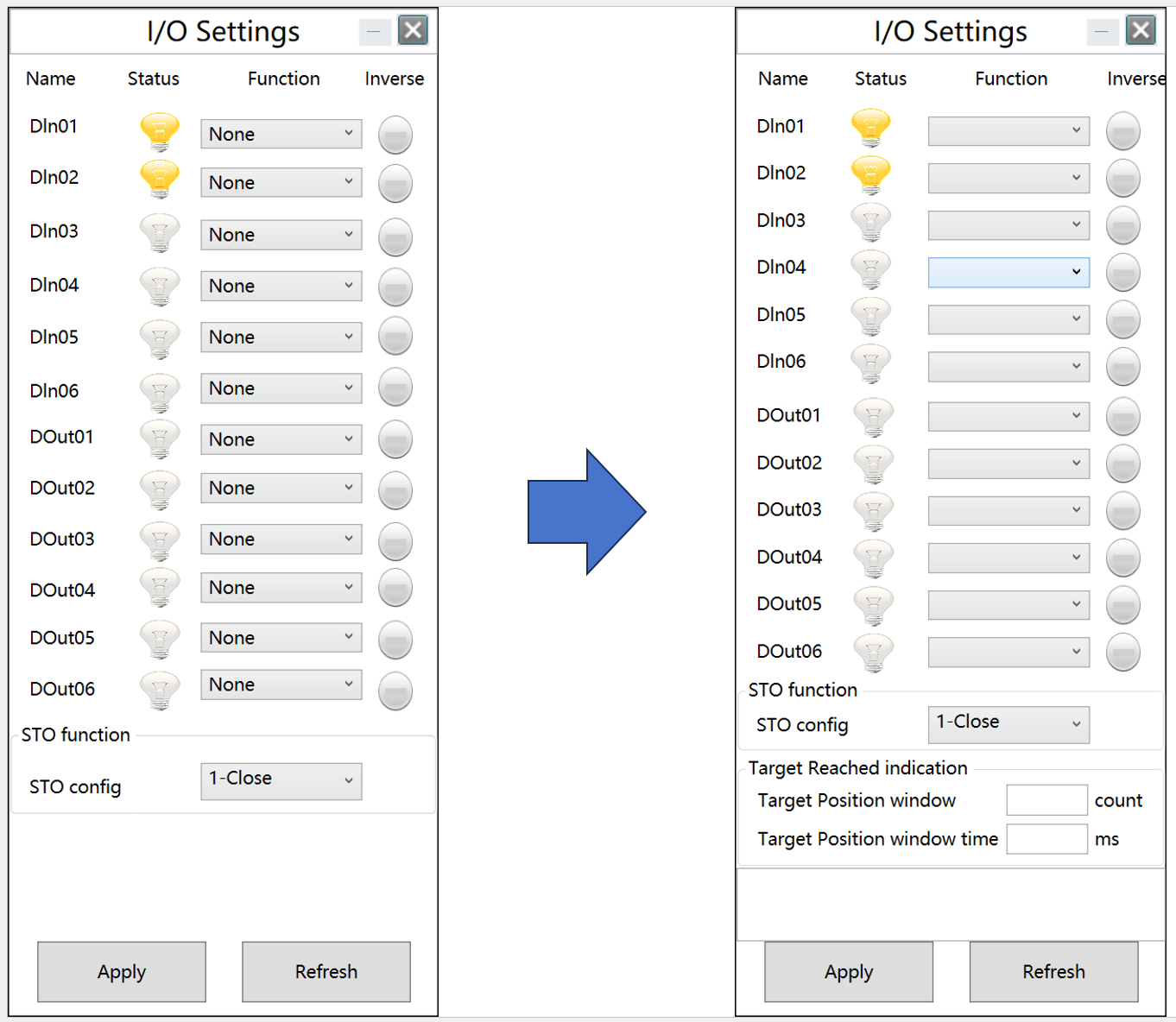Toggle DOut02 Inverse button in the left window
The height and width of the screenshot is (1022, 1176).
coord(395,489)
